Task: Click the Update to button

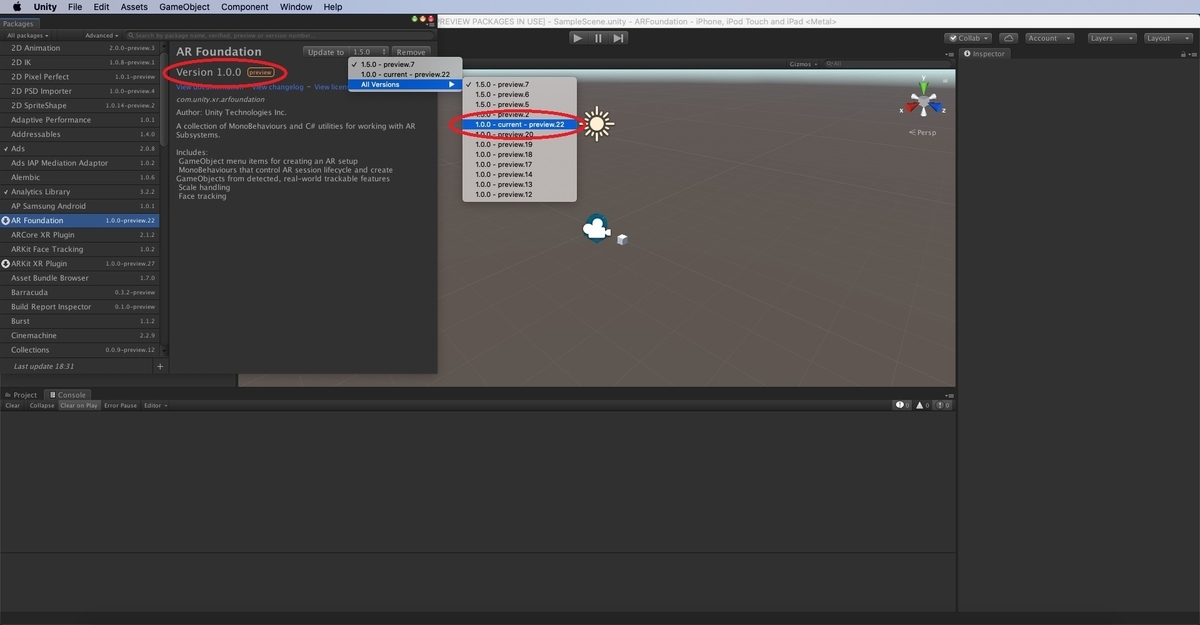Action: click(326, 52)
